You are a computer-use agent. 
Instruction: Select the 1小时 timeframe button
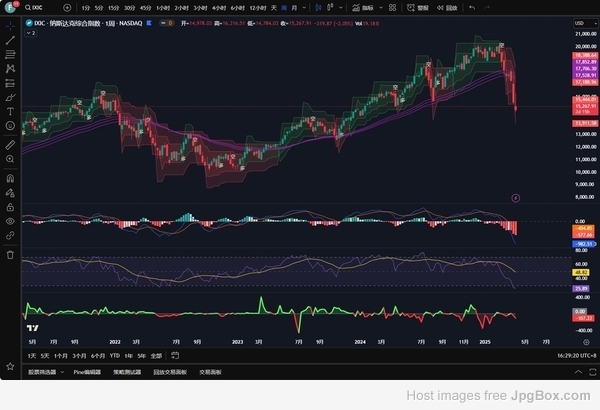[x=161, y=8]
